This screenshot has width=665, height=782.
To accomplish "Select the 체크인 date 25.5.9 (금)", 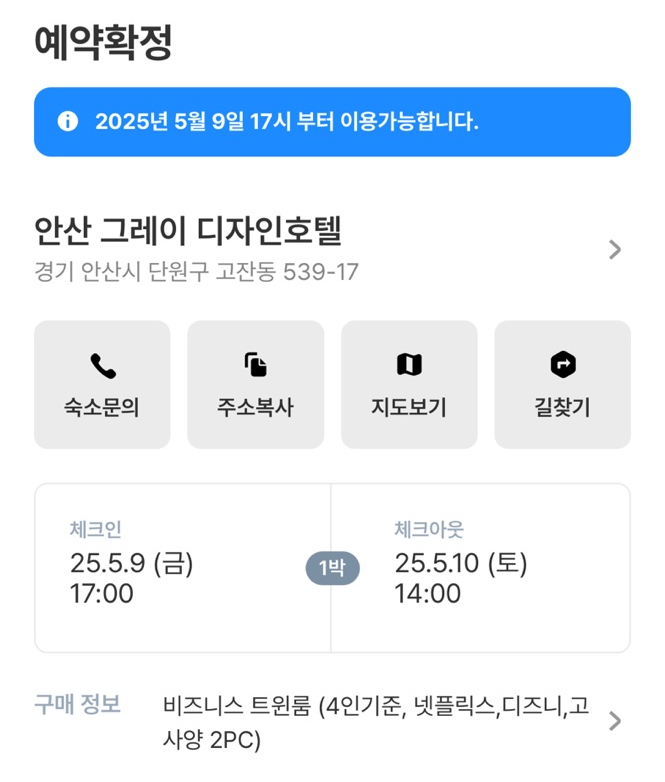I will (x=131, y=564).
